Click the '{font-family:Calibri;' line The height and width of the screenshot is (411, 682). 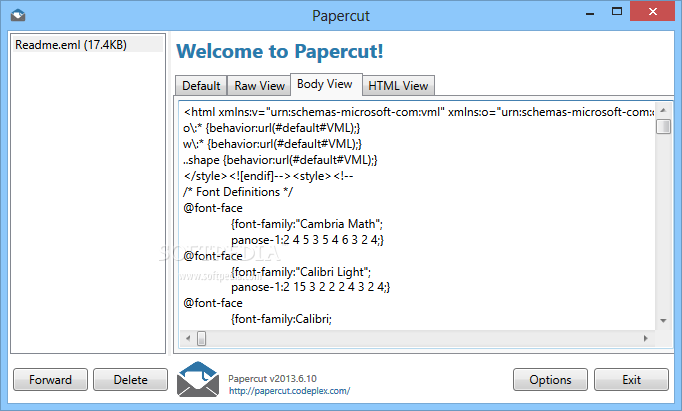click(281, 319)
